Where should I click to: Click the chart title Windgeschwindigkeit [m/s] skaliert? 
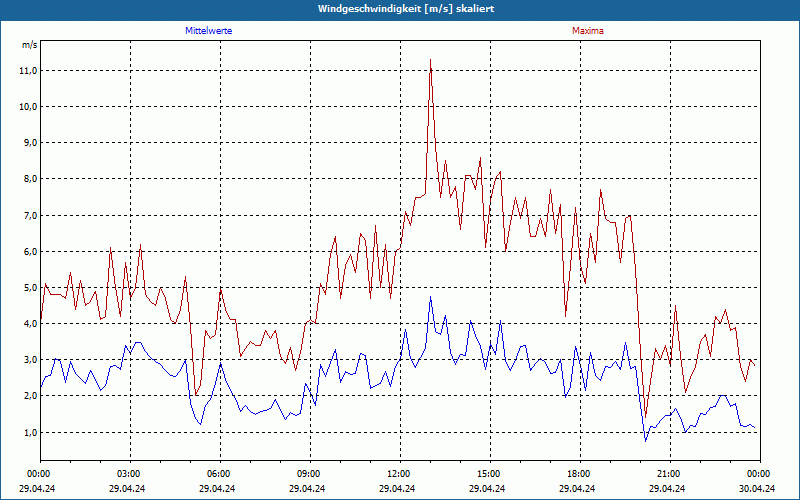point(406,9)
